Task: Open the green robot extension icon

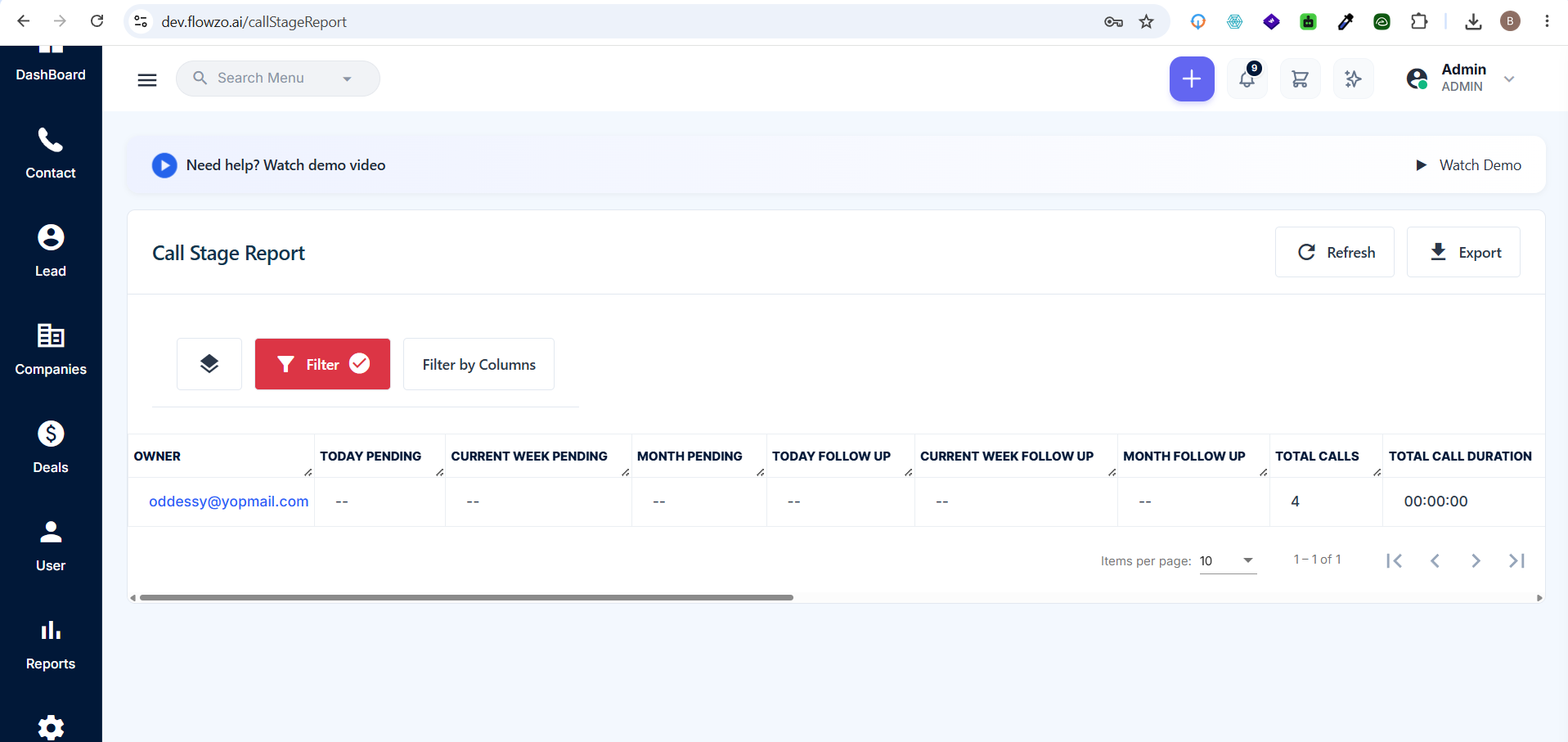Action: (x=1308, y=22)
